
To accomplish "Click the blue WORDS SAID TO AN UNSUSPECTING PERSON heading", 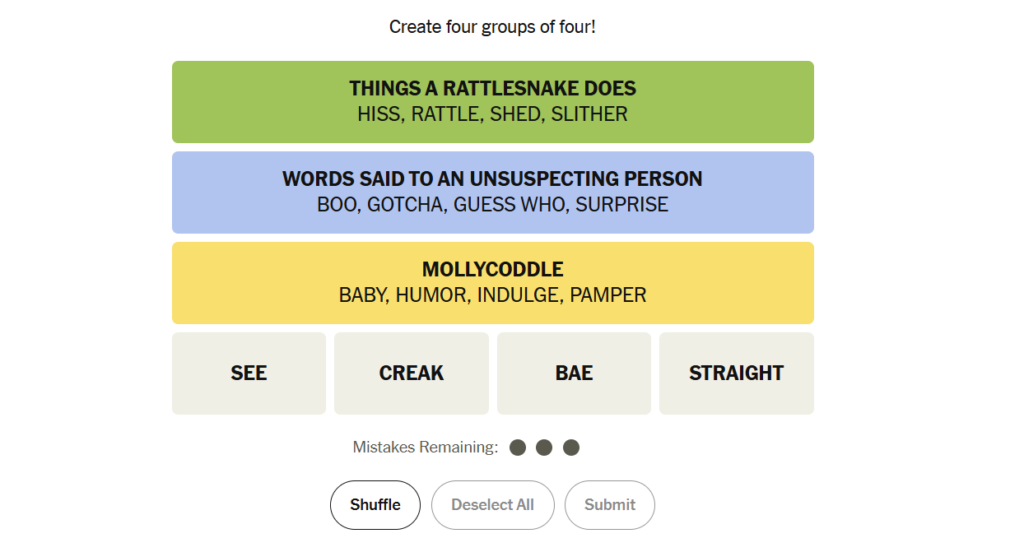I will point(492,179).
